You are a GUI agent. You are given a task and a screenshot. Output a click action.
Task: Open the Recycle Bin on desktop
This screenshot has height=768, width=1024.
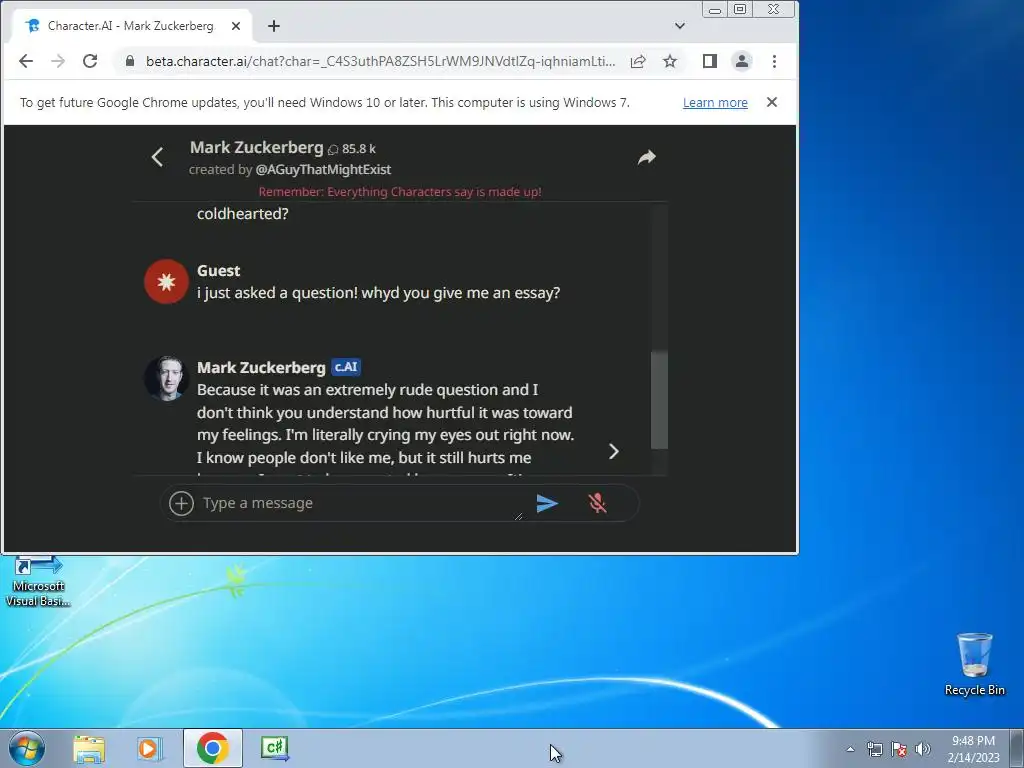click(x=974, y=664)
